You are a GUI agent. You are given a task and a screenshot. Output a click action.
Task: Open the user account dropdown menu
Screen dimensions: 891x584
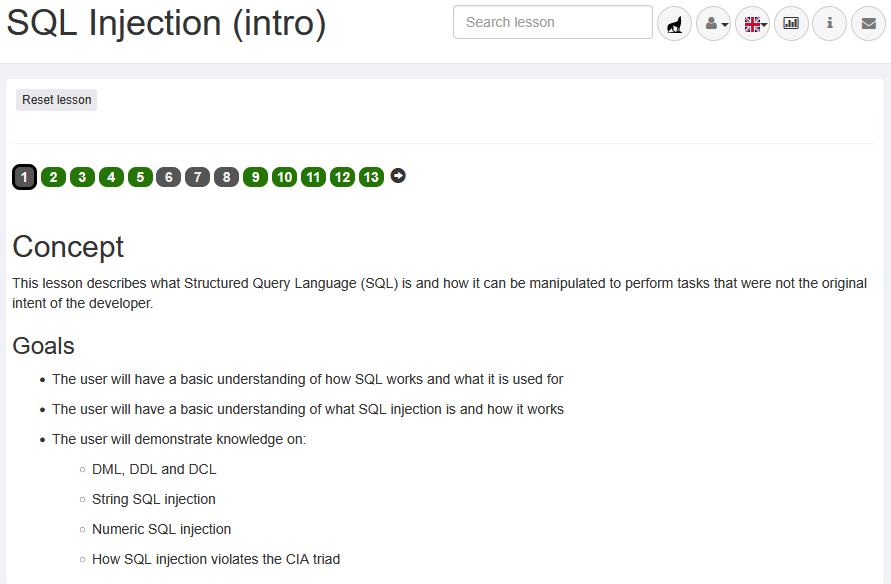(713, 23)
